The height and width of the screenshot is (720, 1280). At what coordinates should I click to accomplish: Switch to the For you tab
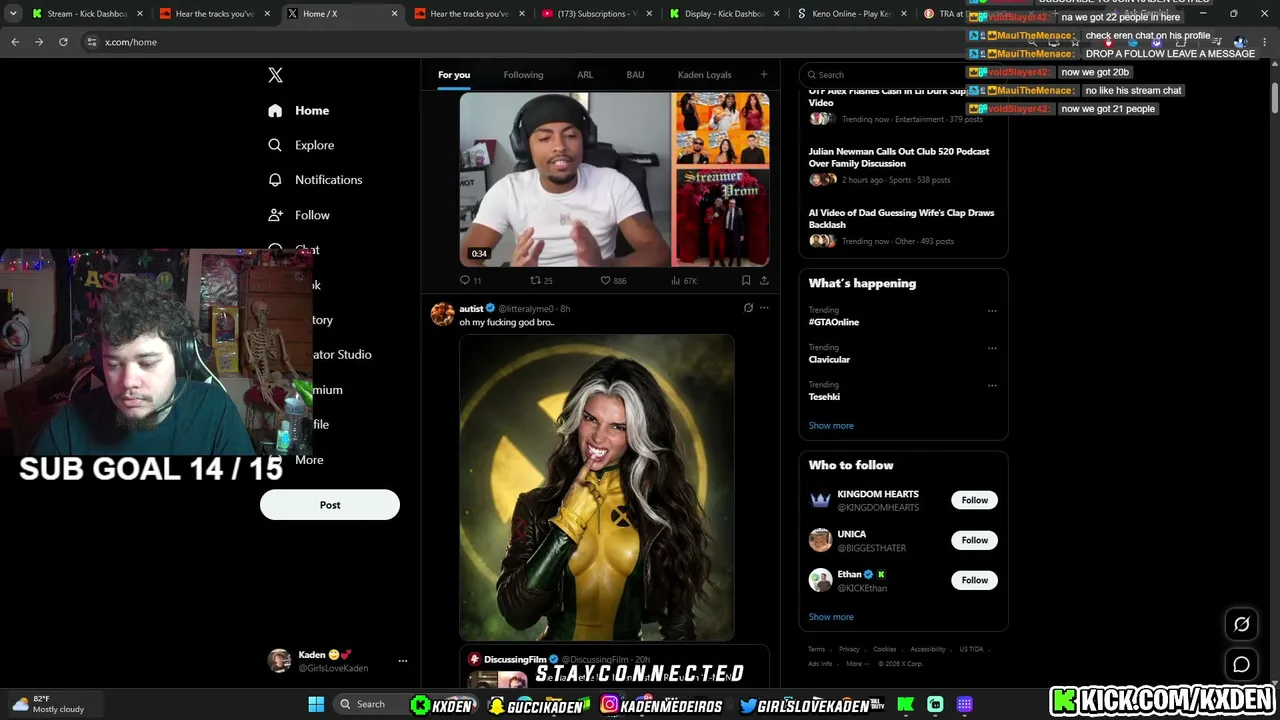[454, 75]
